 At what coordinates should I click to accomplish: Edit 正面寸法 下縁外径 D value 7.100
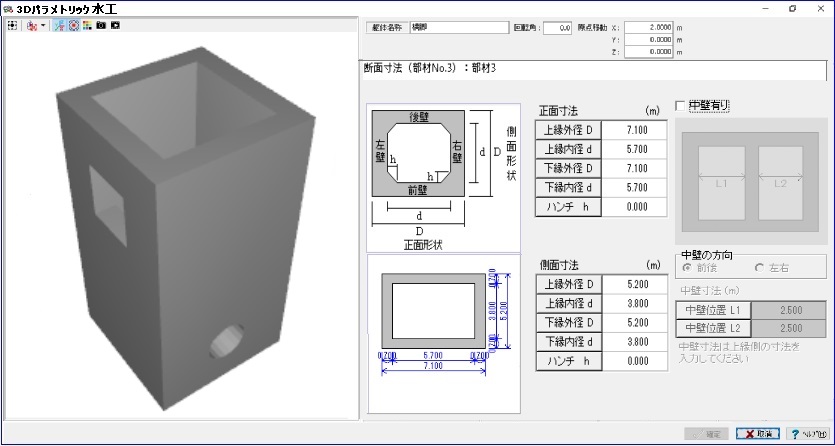(x=634, y=168)
